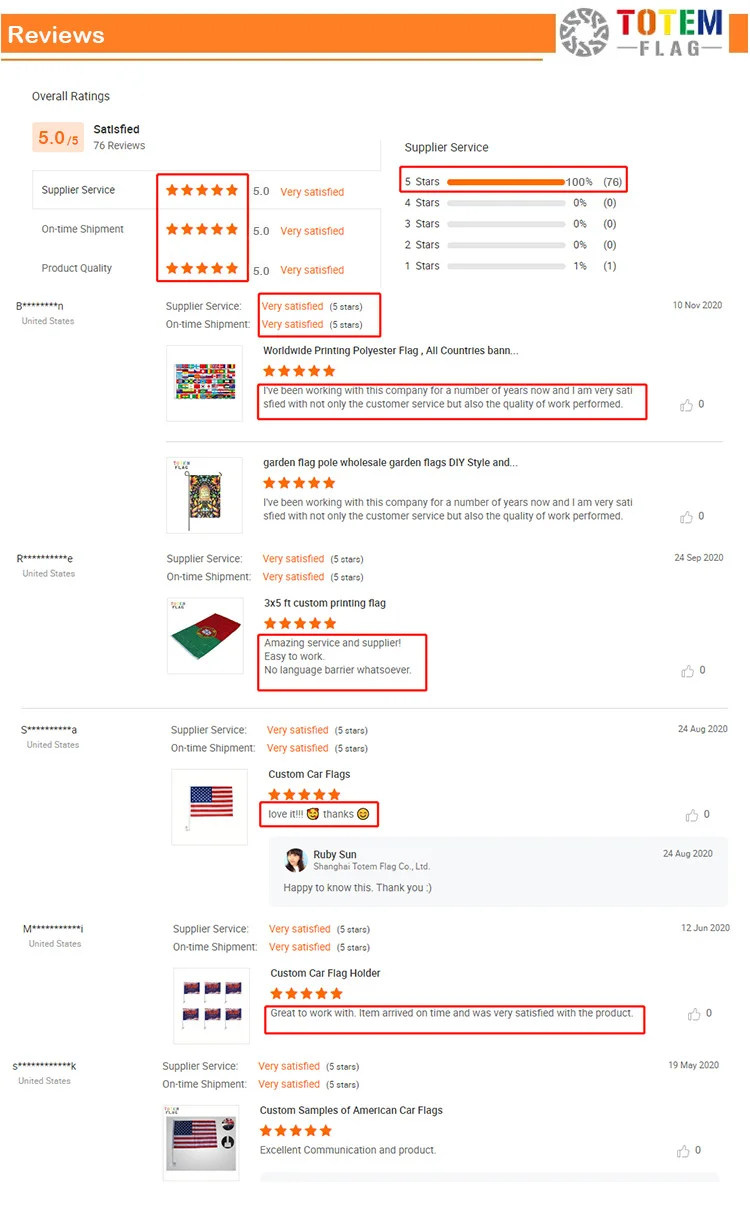750x1207 pixels.
Task: Select the Supplier Service rating row
Action: coord(206,190)
